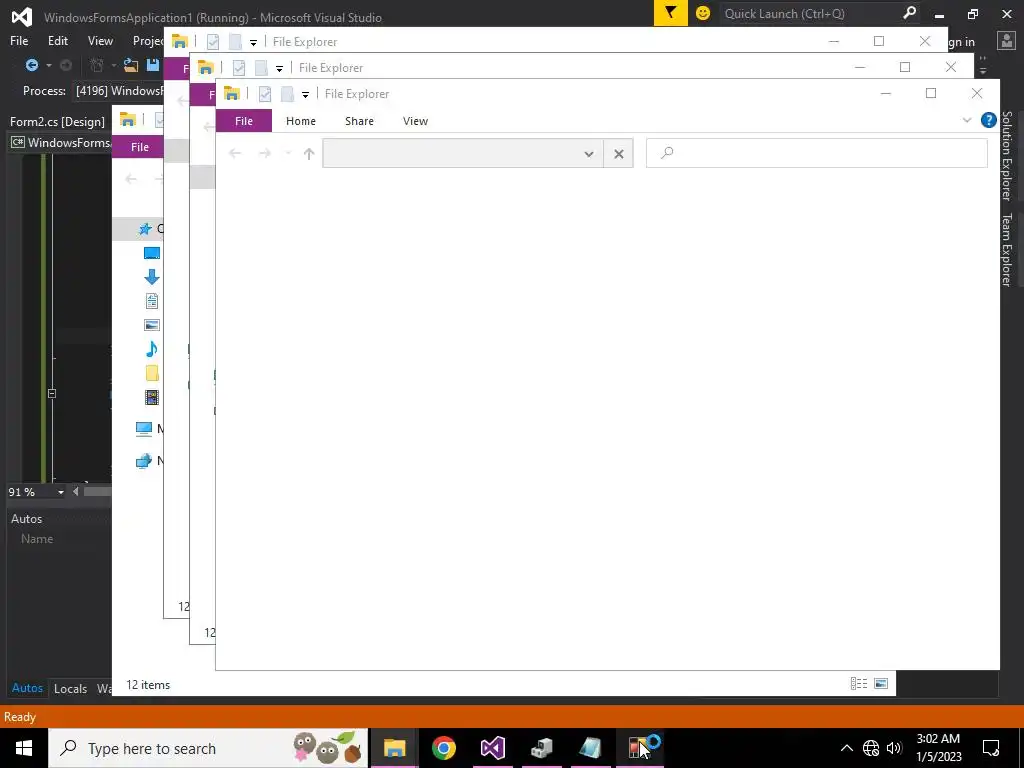Select Documents icon in back File Explorer sidebar
The image size is (1024, 768).
[x=152, y=301]
